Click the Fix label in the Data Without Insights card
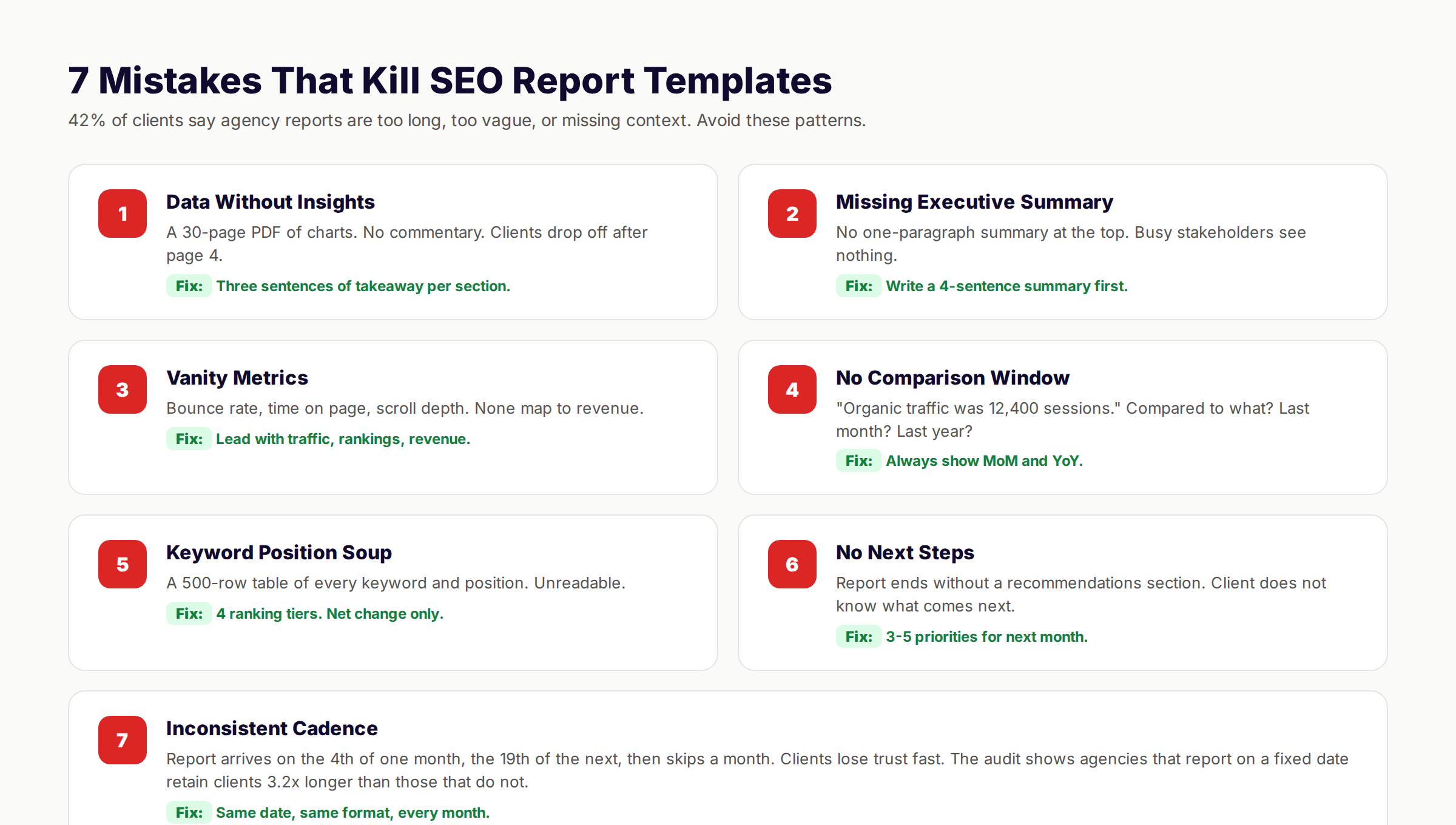This screenshot has height=825, width=1456. point(189,286)
